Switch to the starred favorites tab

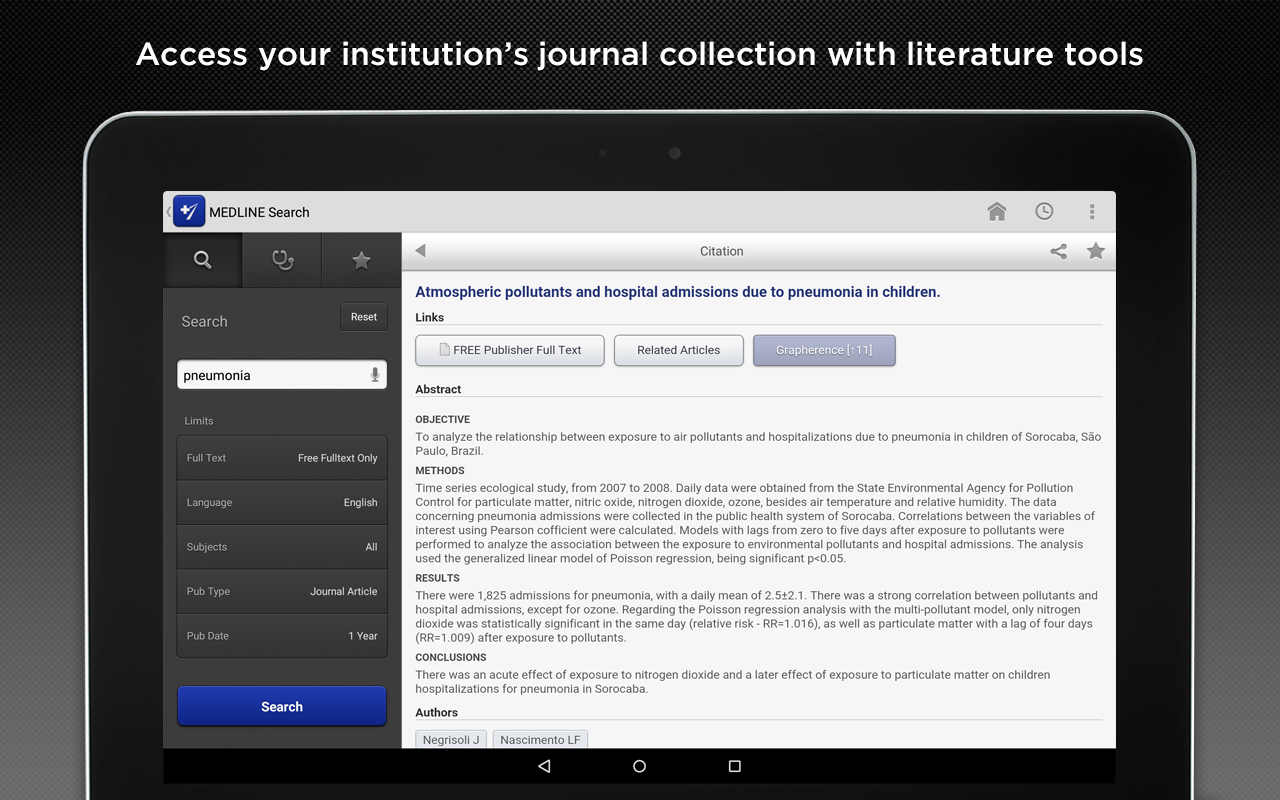pyautogui.click(x=361, y=260)
